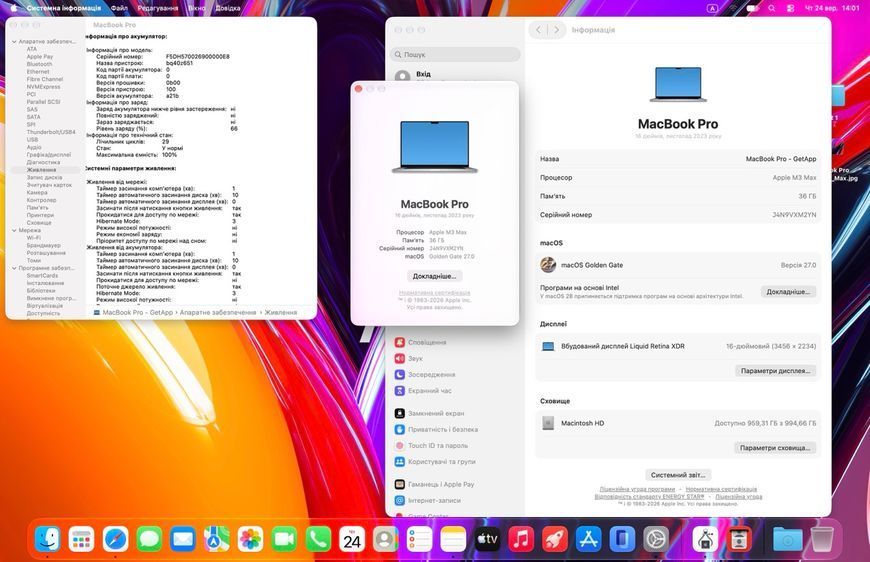Open Spotlight search in menu bar
This screenshot has width=870, height=562.
(772, 8)
